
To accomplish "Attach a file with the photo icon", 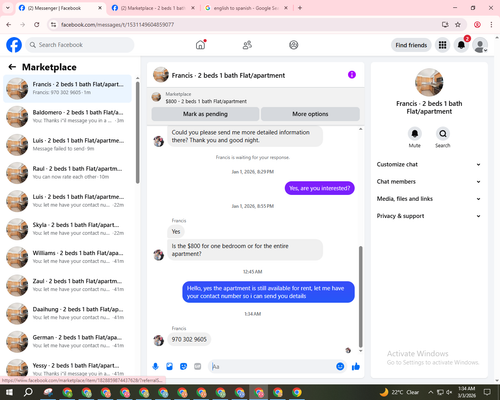I will pos(169,367).
